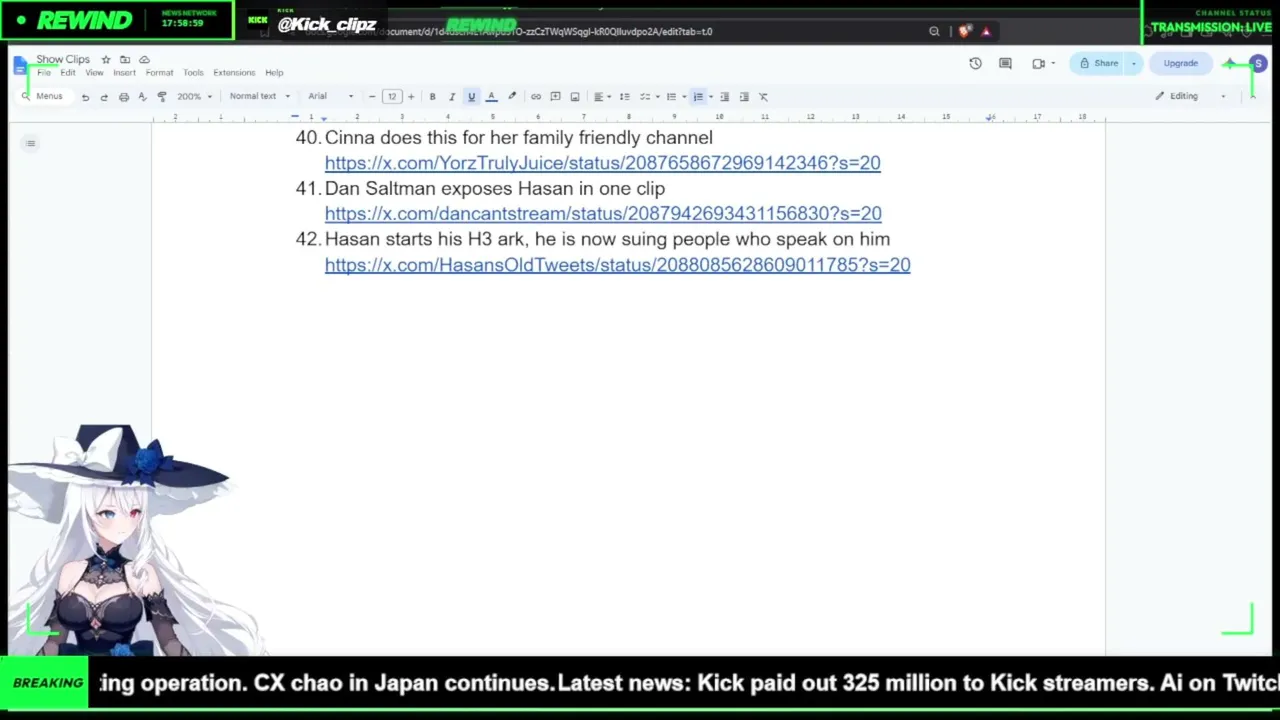The height and width of the screenshot is (720, 1280).
Task: Activate the paint format tool
Action: tap(162, 97)
